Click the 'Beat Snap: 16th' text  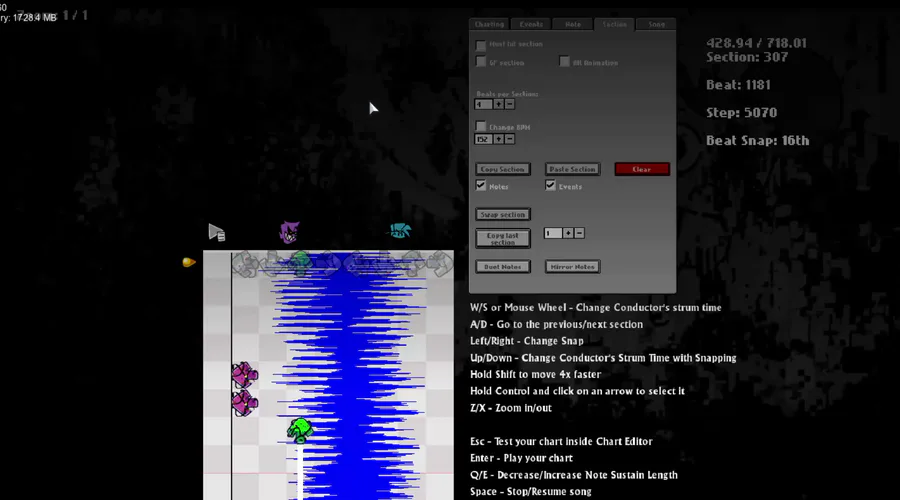point(758,141)
